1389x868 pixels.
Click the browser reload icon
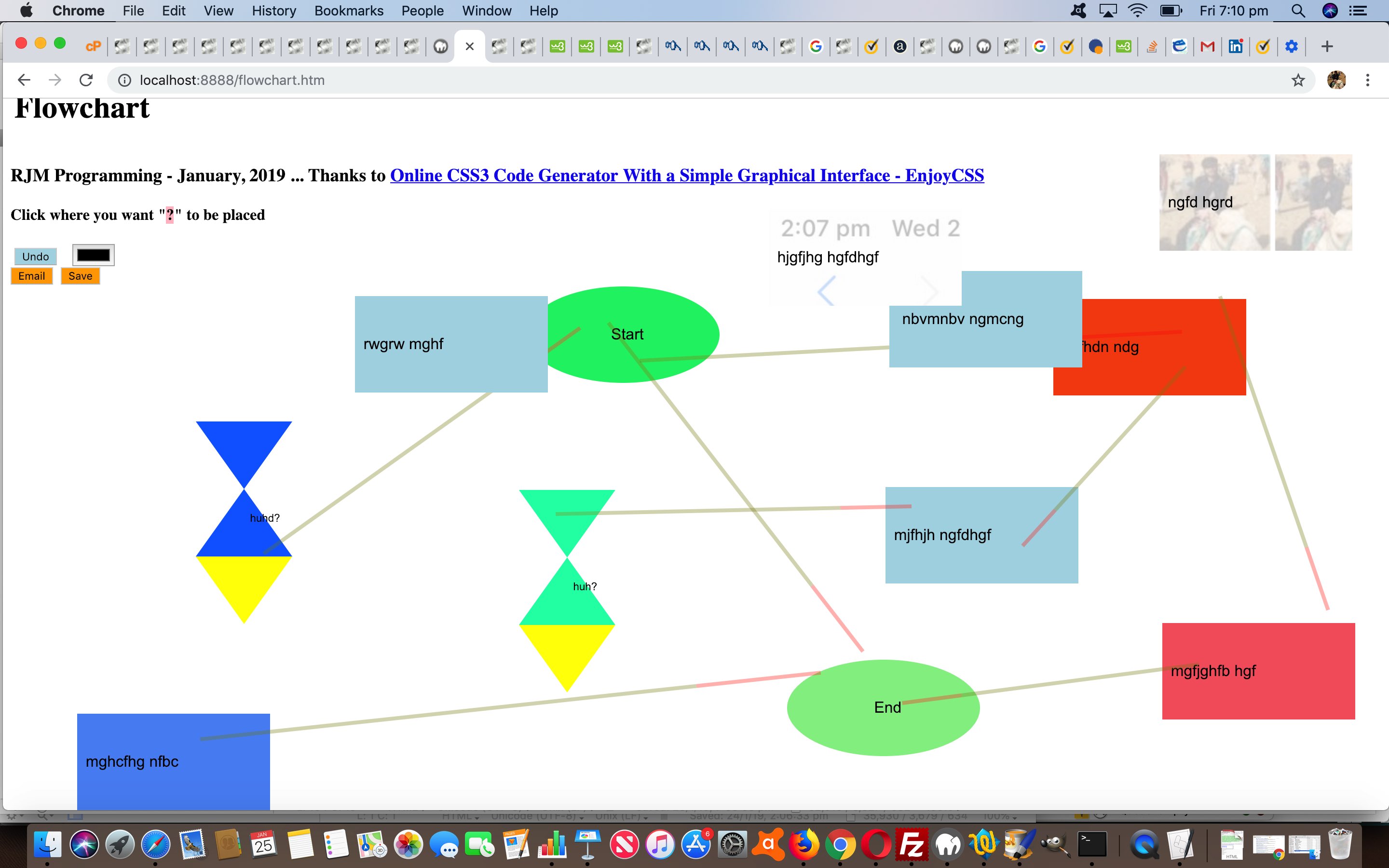pyautogui.click(x=86, y=80)
